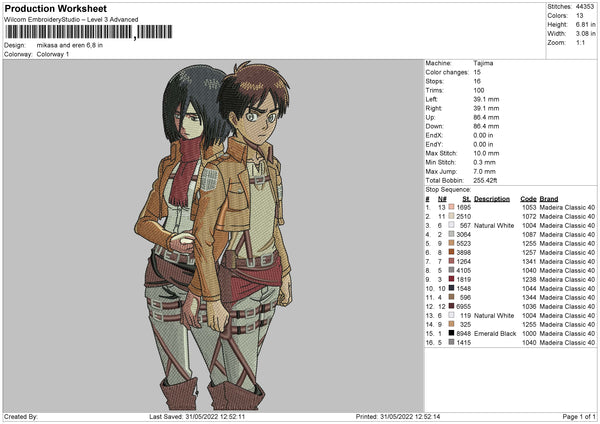600x424 pixels.
Task: Click the swatch for stop 12 (6955)
Action: [x=452, y=306]
